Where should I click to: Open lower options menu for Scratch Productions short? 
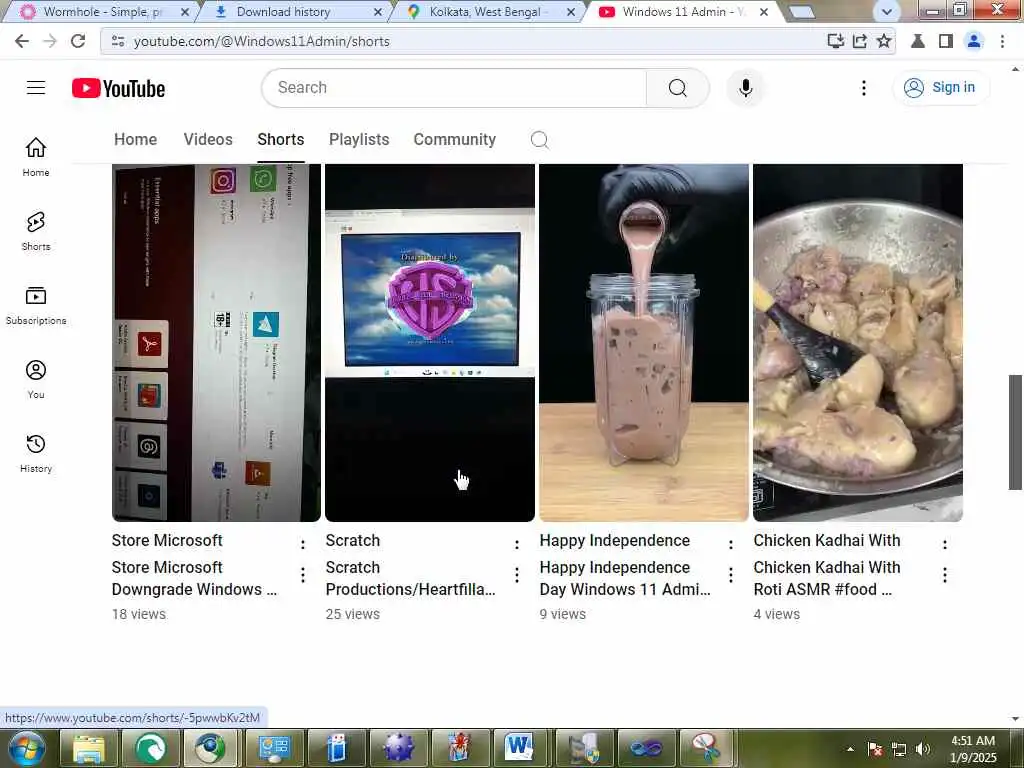pos(517,575)
